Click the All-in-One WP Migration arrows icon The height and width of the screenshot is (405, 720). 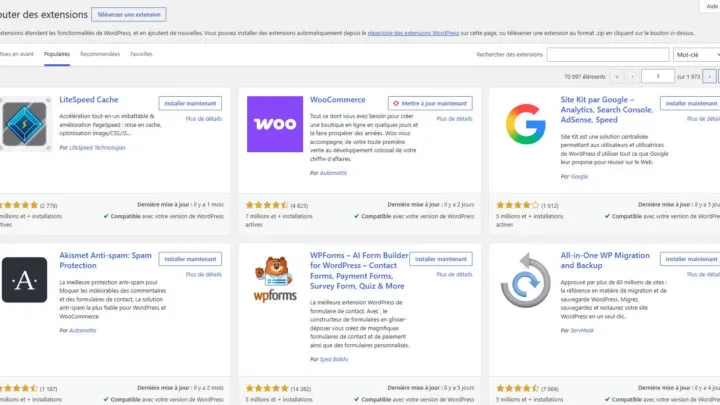[525, 280]
